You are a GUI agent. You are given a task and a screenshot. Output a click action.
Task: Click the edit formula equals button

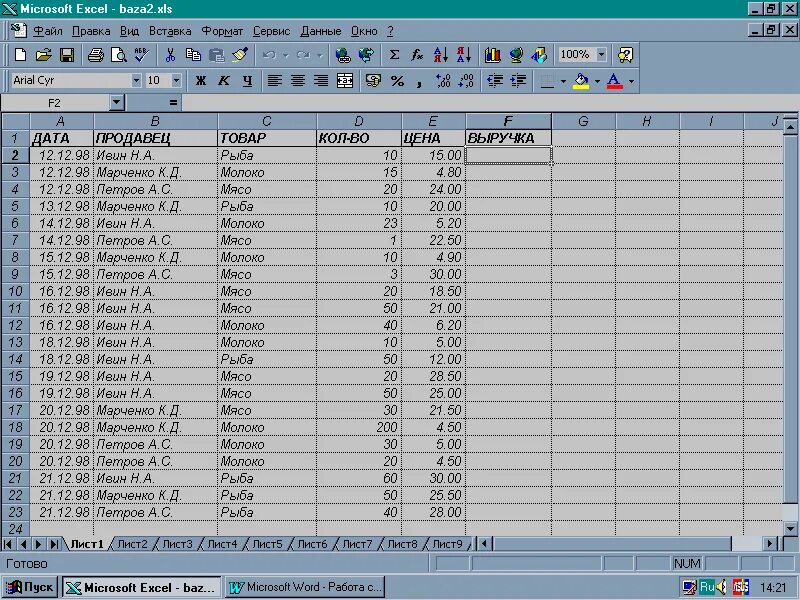coord(173,103)
